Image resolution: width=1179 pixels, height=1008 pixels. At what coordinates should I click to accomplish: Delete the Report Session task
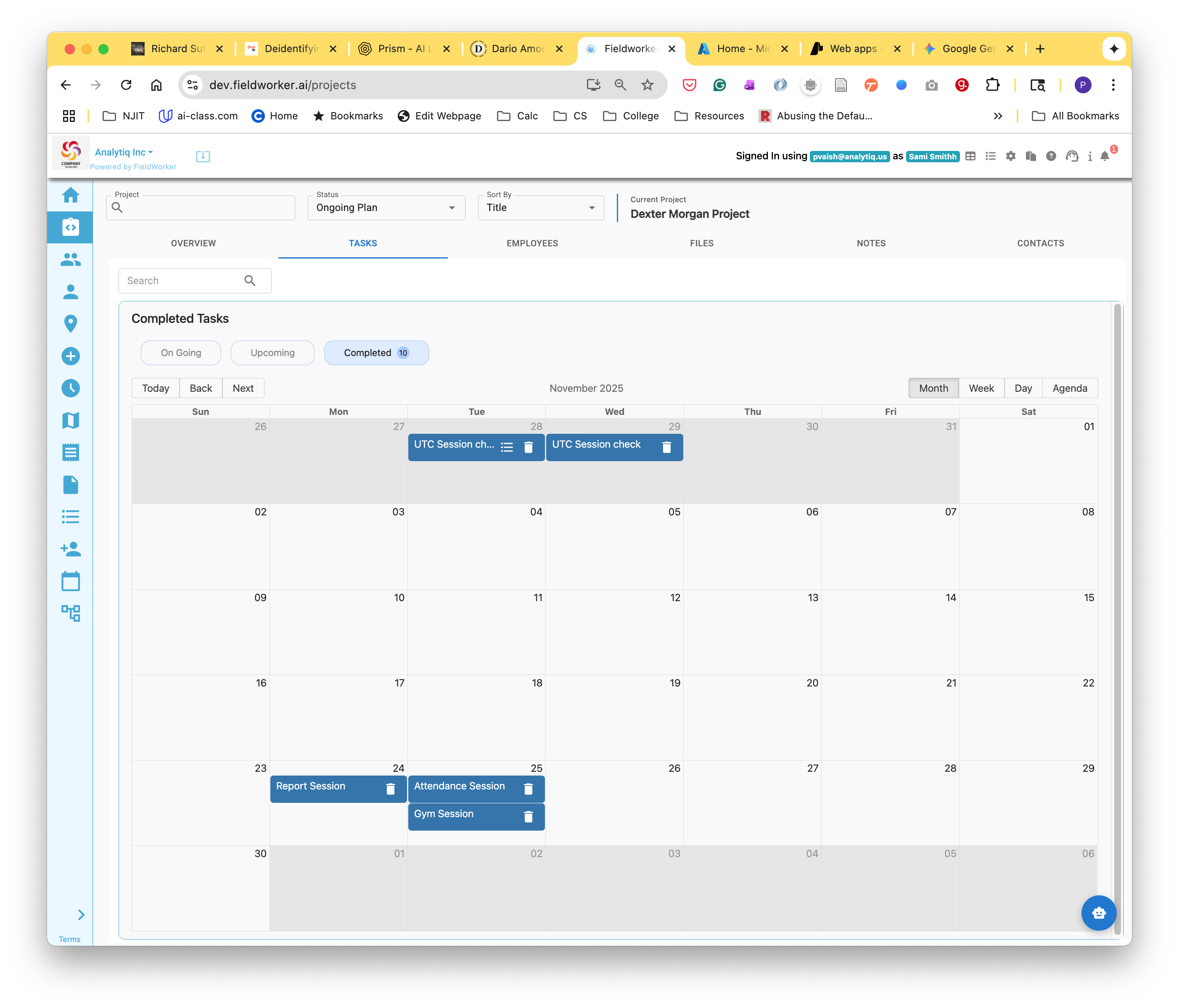click(x=390, y=789)
